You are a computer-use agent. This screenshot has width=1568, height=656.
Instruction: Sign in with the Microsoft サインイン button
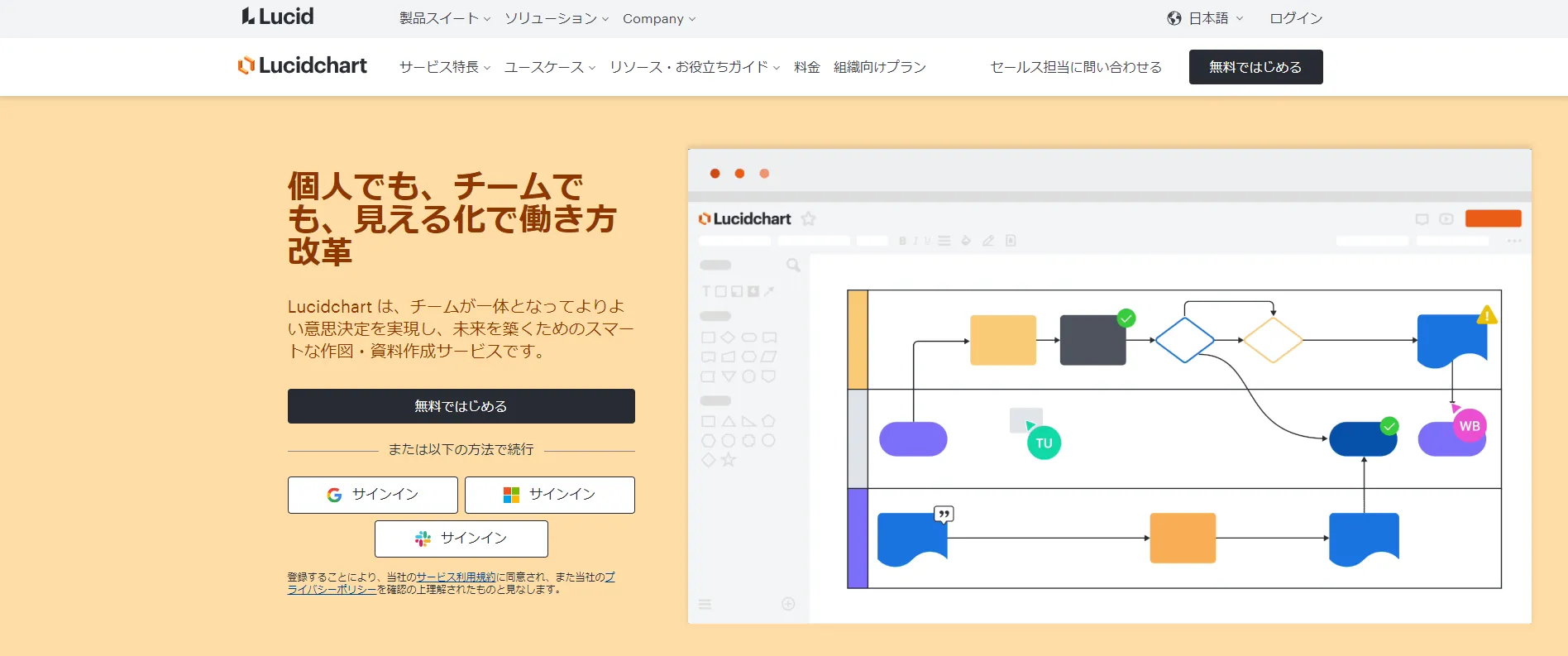[x=550, y=495]
